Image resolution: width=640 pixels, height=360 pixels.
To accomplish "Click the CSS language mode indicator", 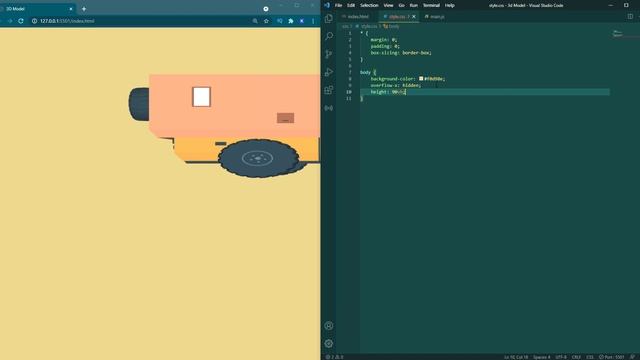I will click(590, 357).
